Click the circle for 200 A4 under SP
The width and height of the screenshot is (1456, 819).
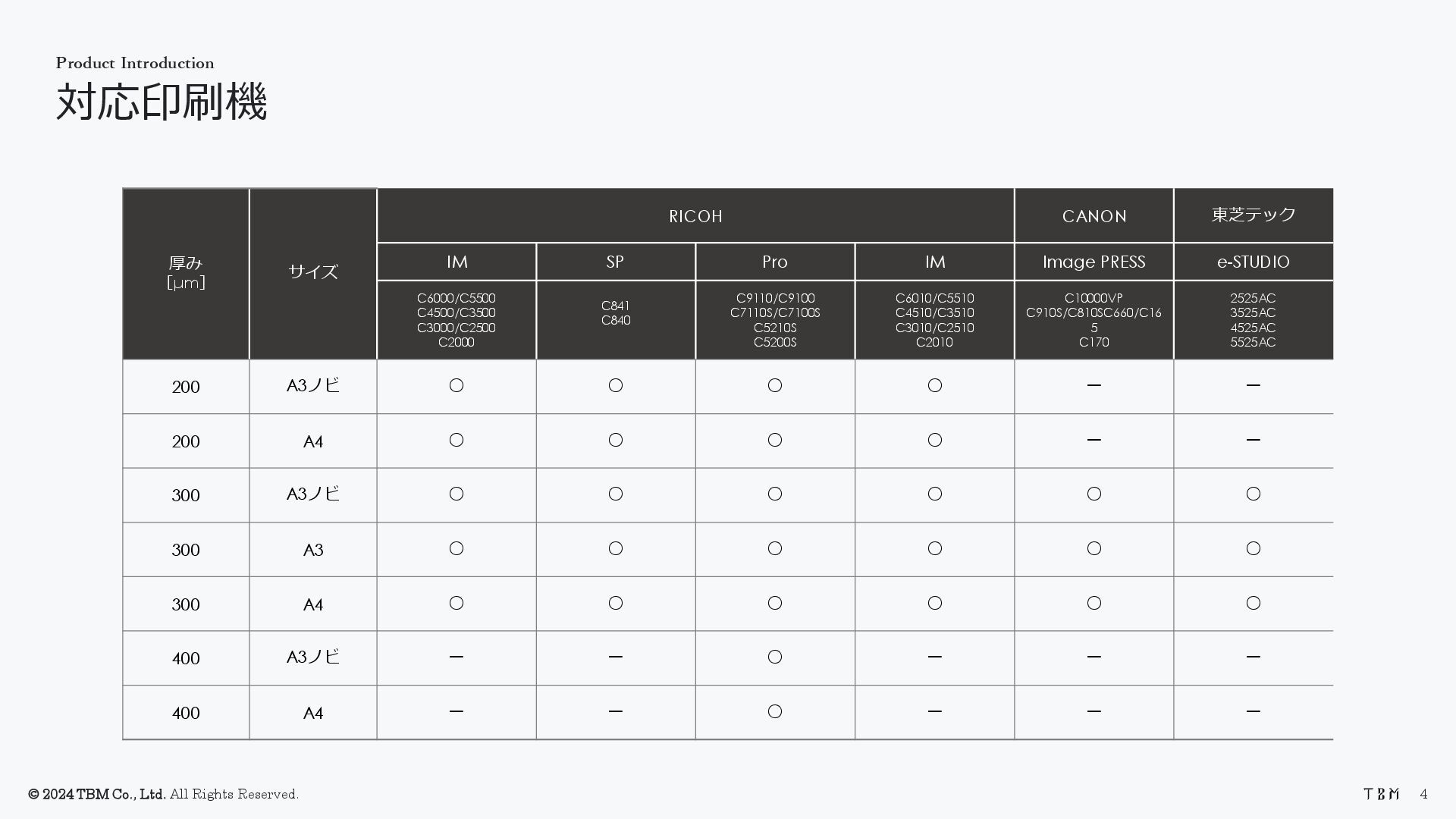click(615, 440)
